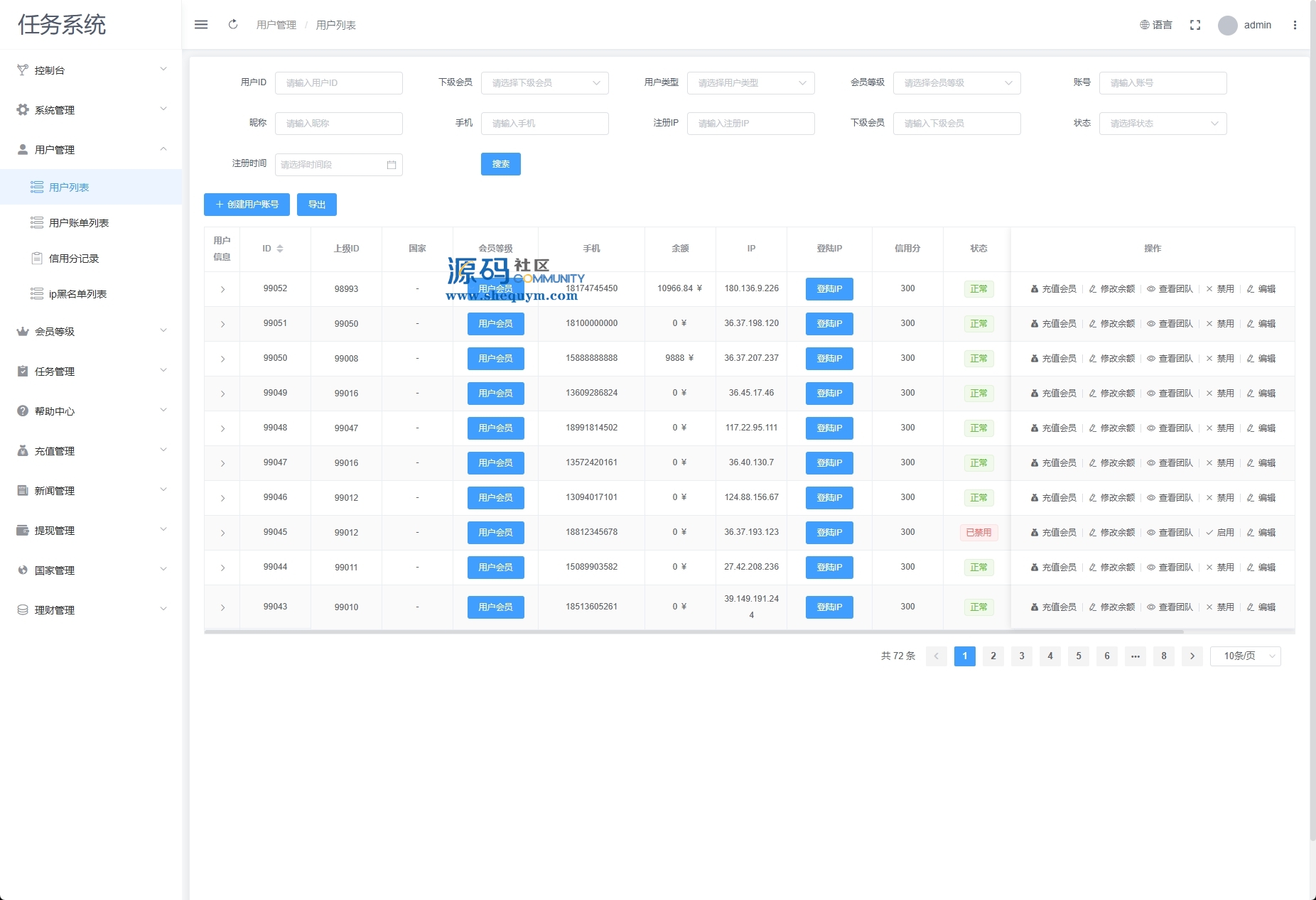This screenshot has width=1316, height=900.
Task: Click calendar icon in registration time field
Action: tap(392, 165)
